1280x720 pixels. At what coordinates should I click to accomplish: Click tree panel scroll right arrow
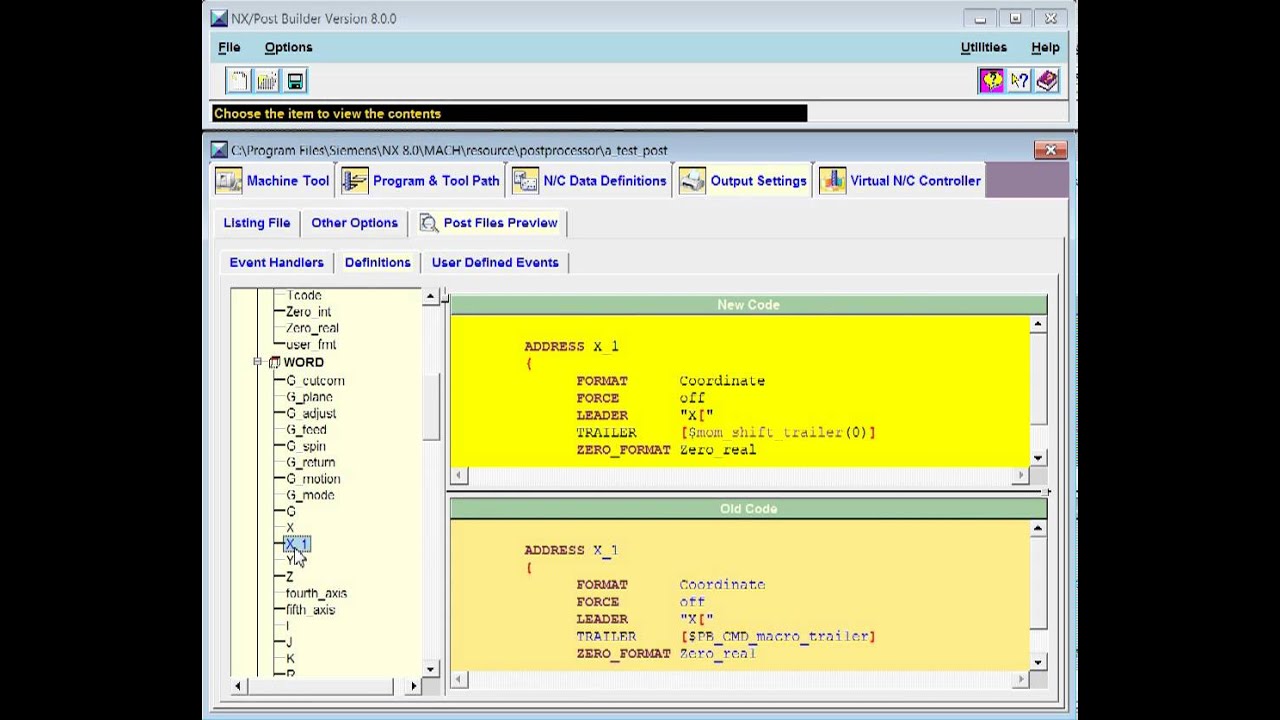point(413,686)
